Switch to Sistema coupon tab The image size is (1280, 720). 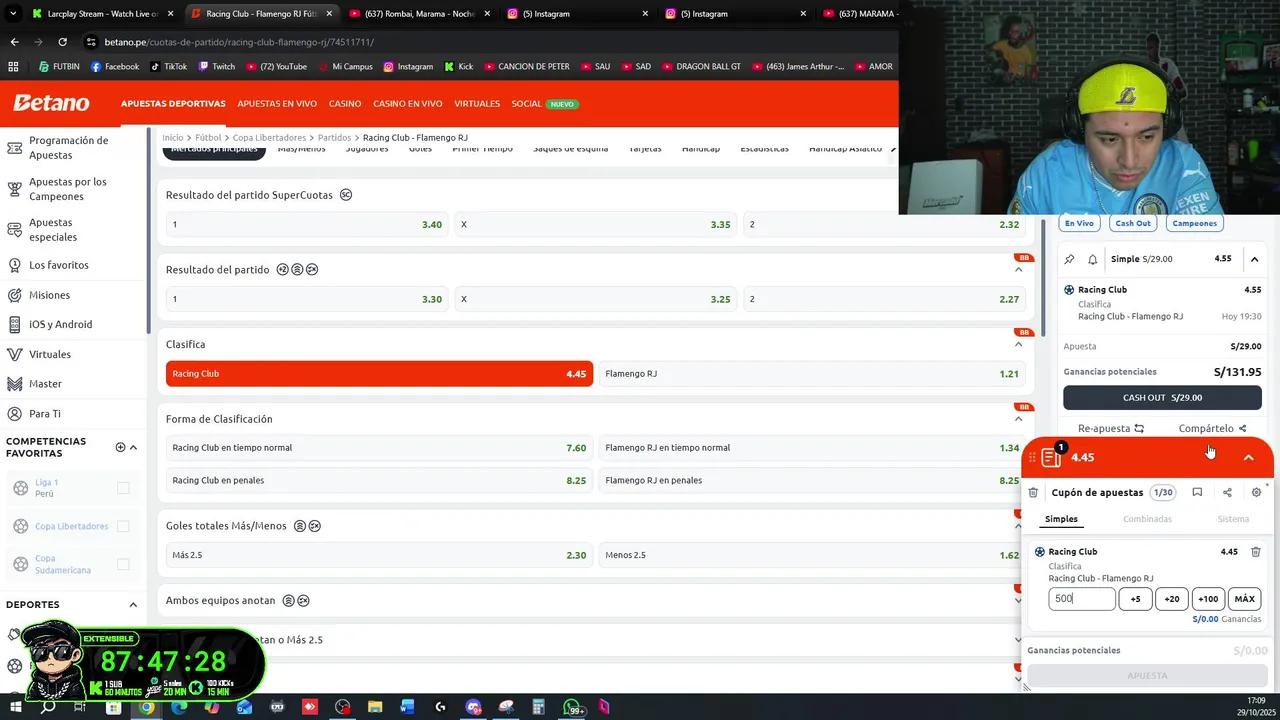(1233, 519)
